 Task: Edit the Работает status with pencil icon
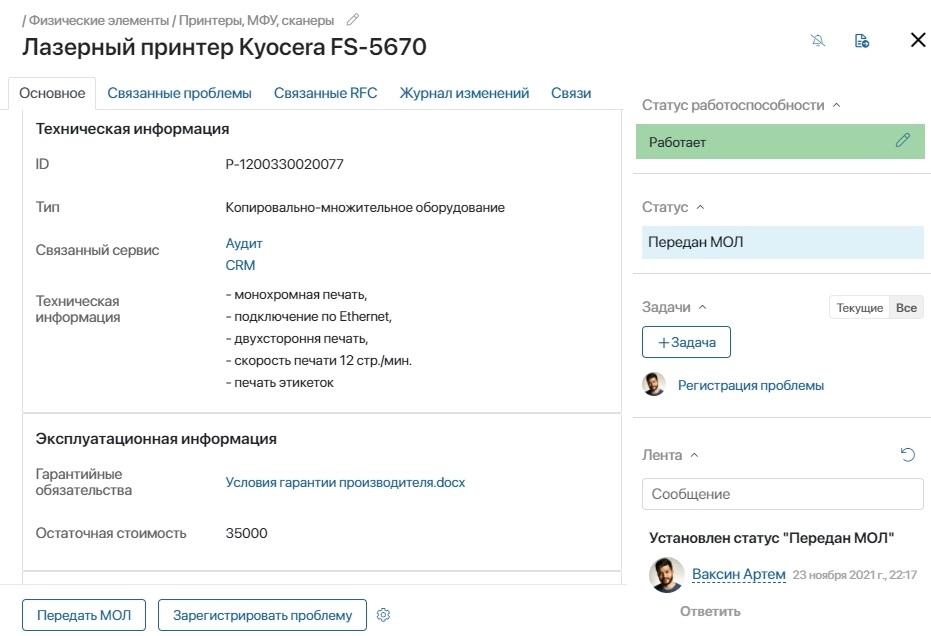(x=902, y=140)
